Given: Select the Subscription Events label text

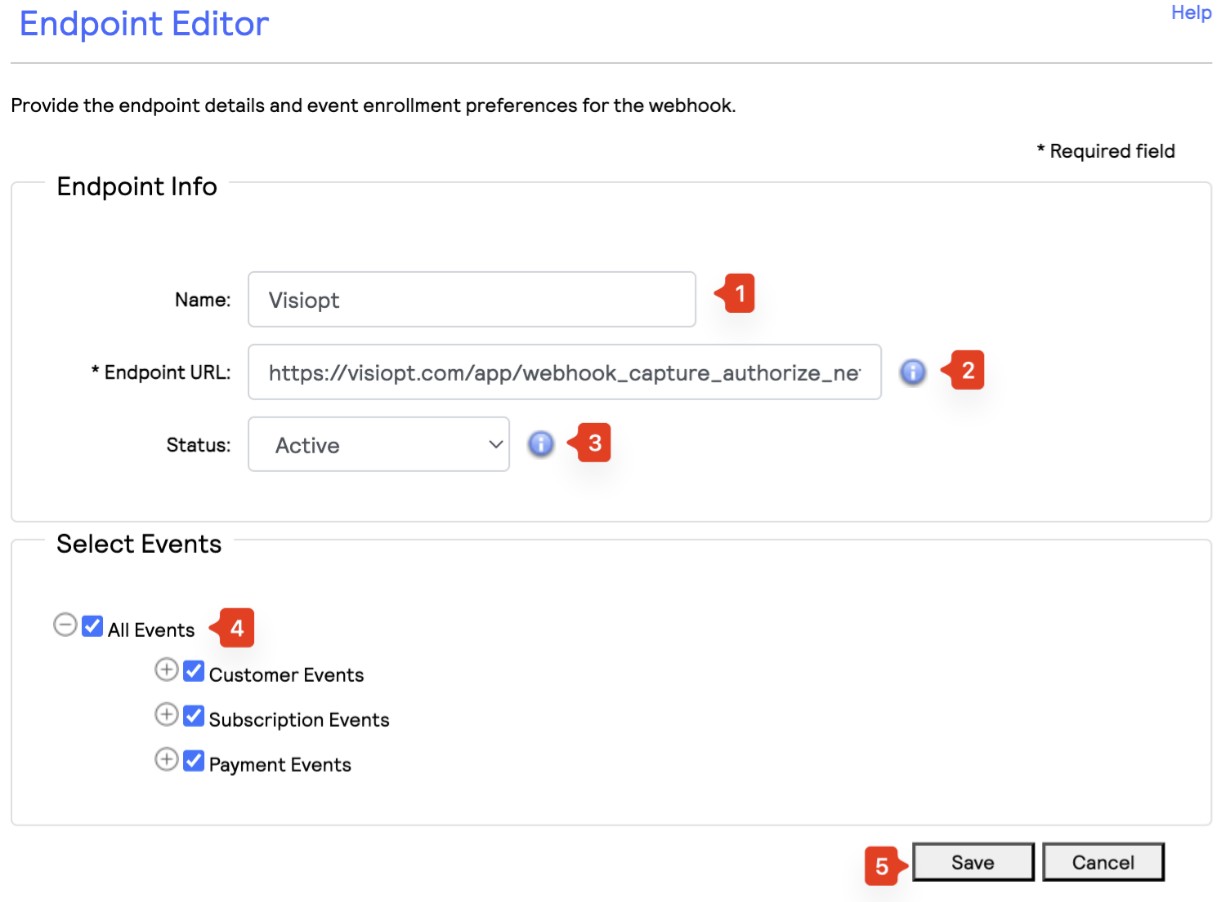Looking at the screenshot, I should coord(299,720).
